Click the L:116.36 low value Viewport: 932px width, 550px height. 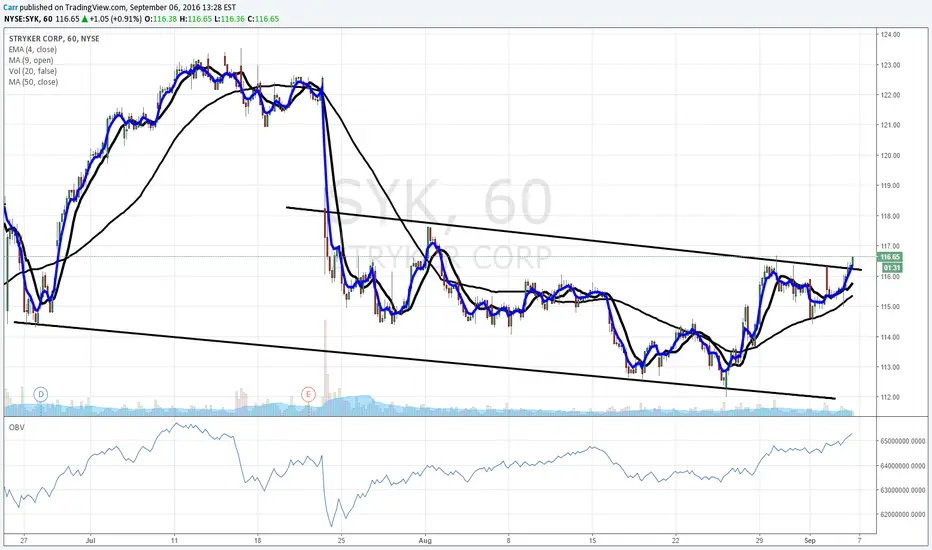(229, 18)
